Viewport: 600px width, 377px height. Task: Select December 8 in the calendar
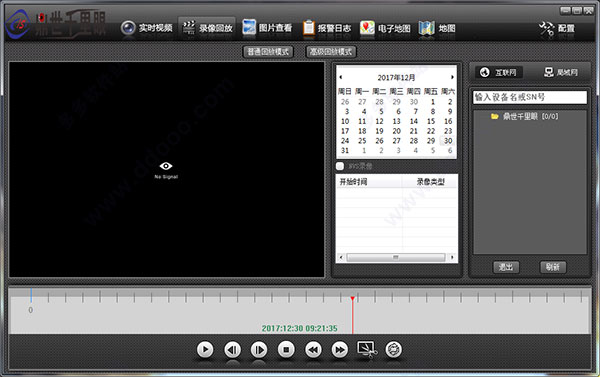433,111
